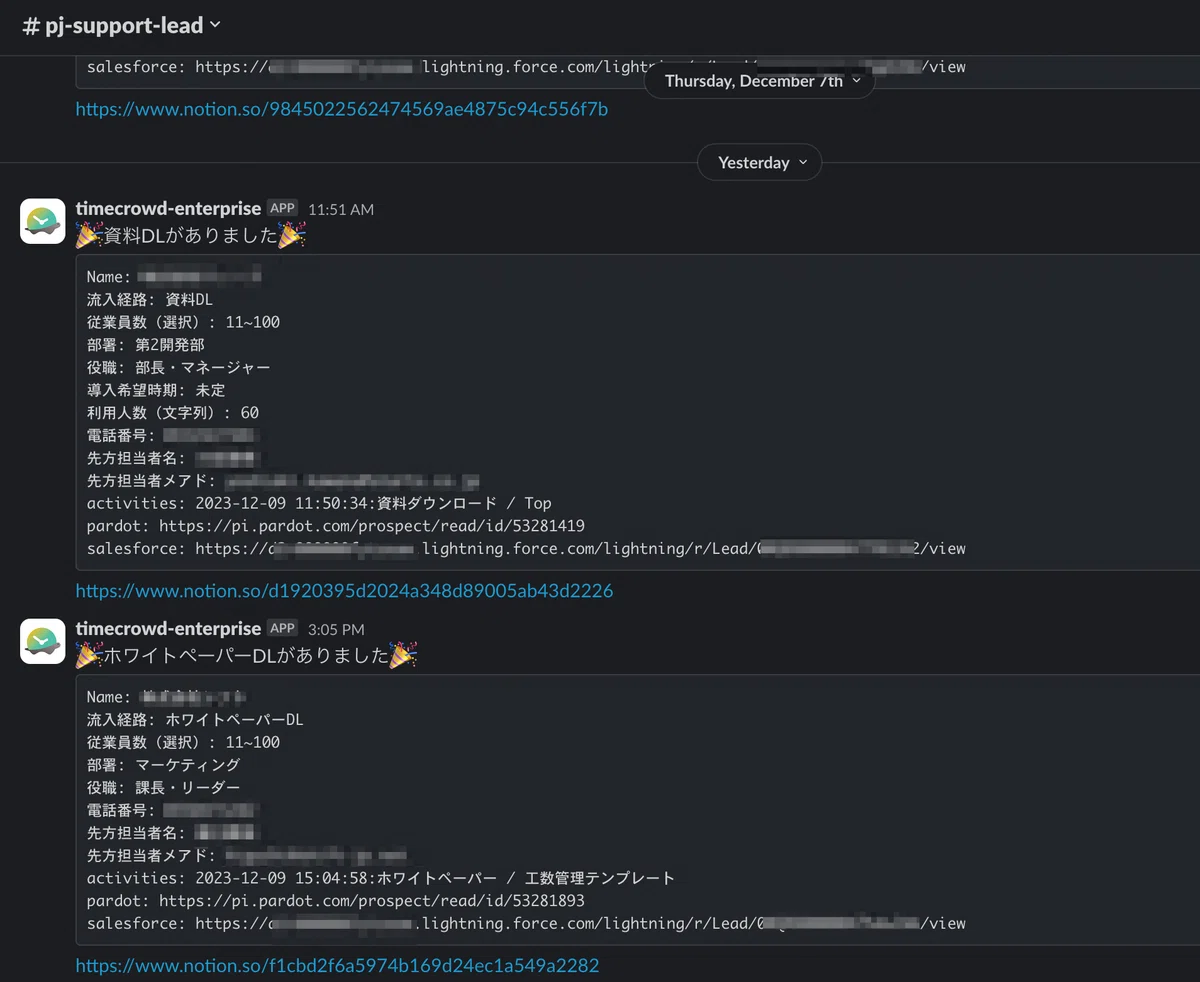The width and height of the screenshot is (1200, 982).
Task: Open timecrowd-enterprise sender name at 3:05 PM
Action: [x=168, y=628]
